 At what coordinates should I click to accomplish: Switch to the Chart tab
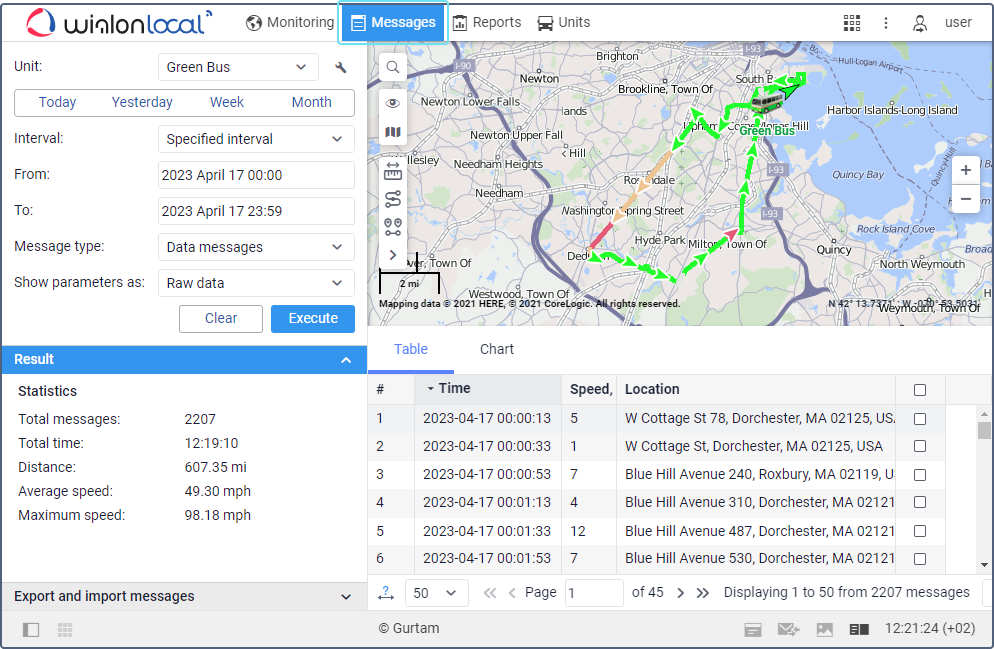[497, 349]
